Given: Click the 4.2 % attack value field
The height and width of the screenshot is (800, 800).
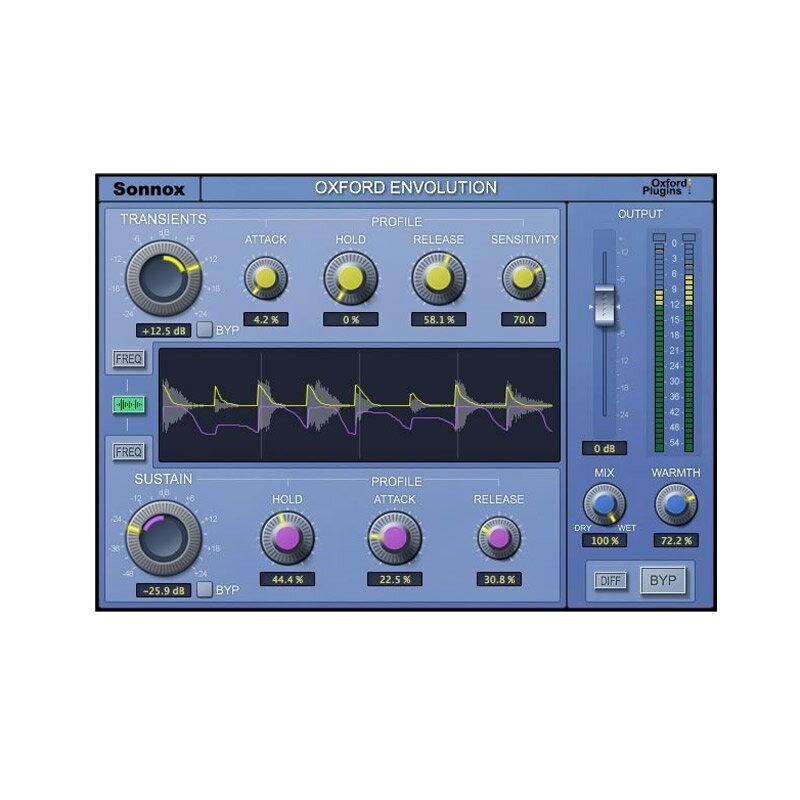Looking at the screenshot, I should click(266, 319).
